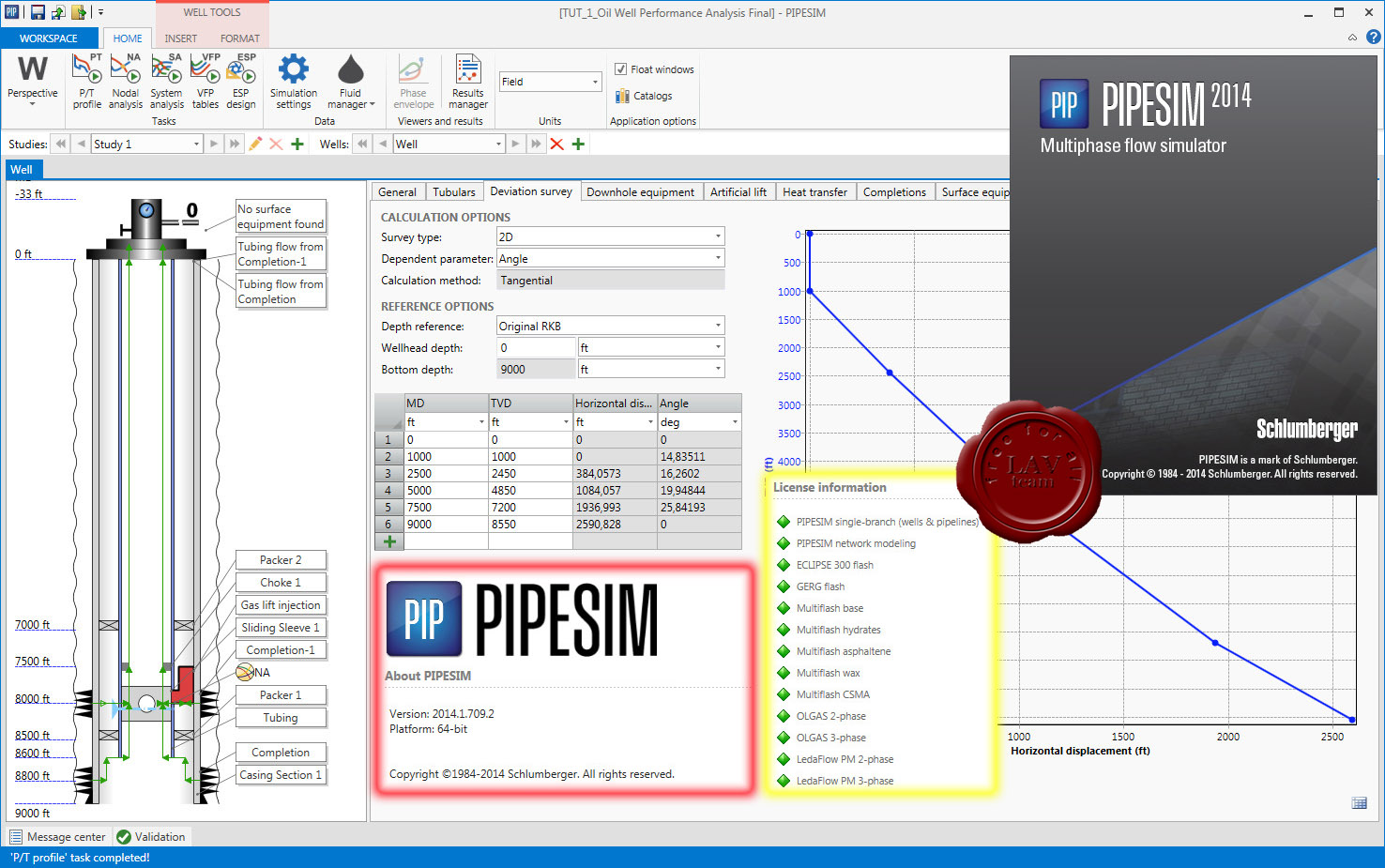Viewport: 1385px width, 868px height.
Task: Open the Survey type dropdown
Action: [x=717, y=236]
